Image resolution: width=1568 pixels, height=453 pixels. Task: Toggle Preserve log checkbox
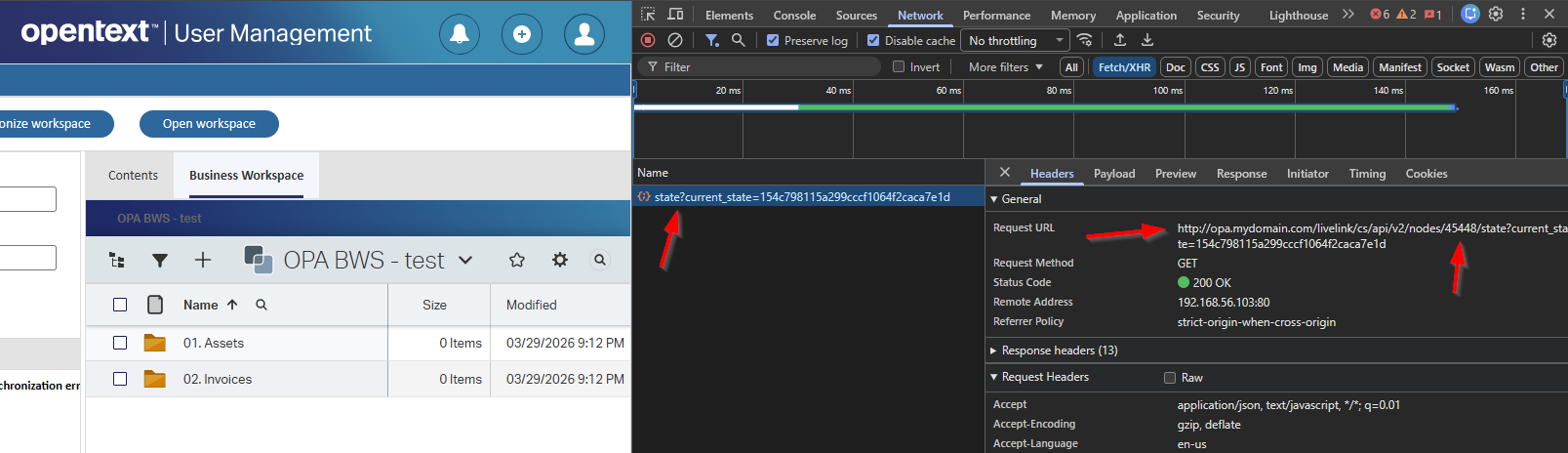pos(773,41)
